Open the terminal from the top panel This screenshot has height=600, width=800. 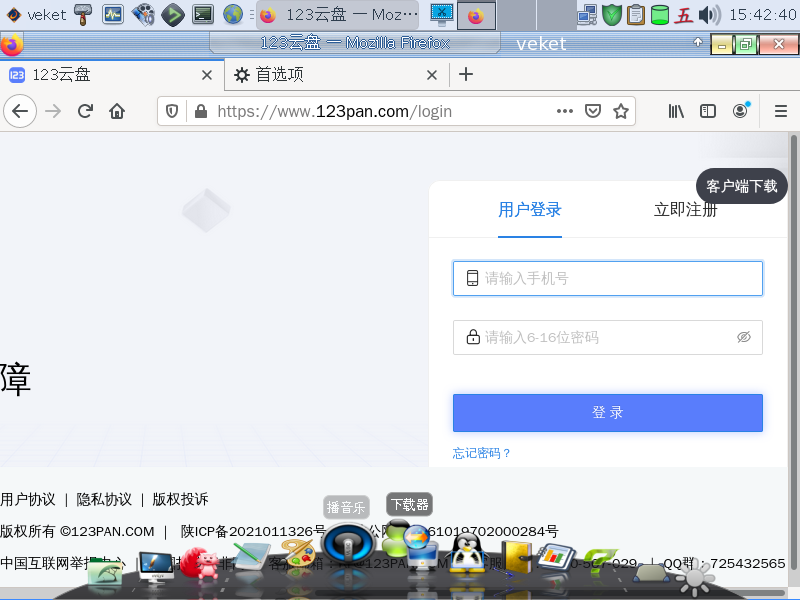(x=203, y=15)
